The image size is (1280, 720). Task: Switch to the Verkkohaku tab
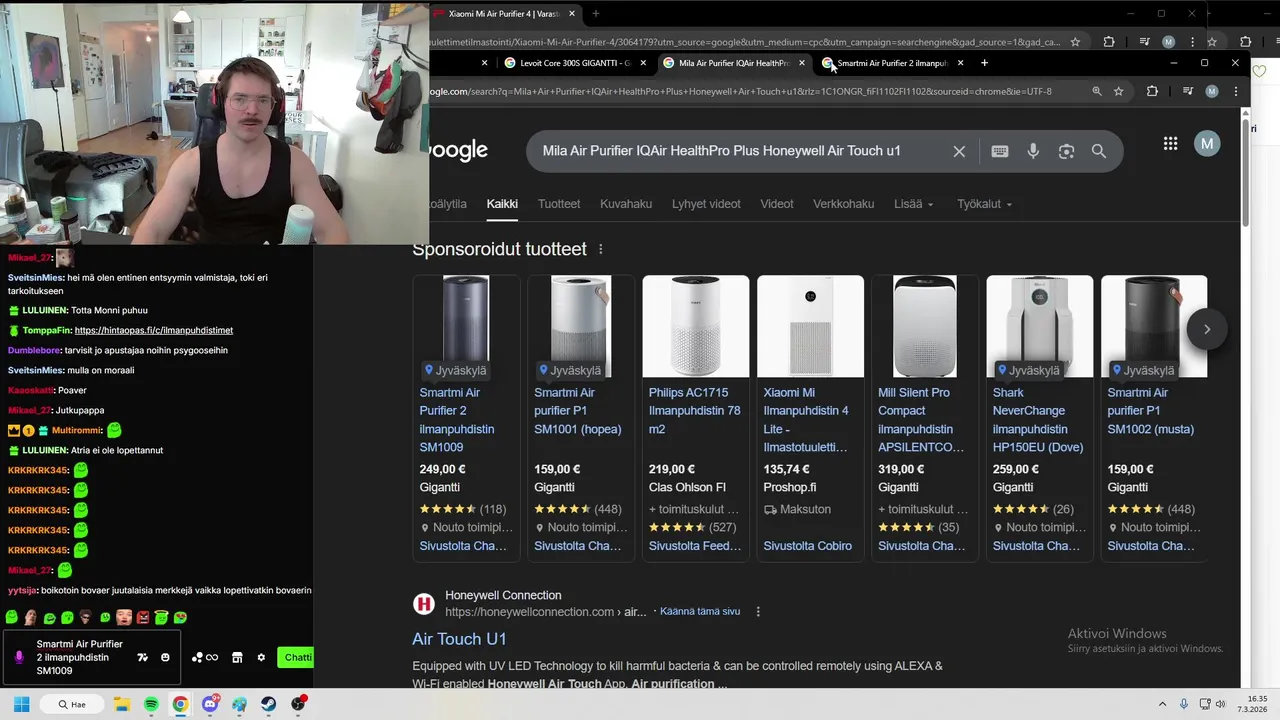point(844,204)
